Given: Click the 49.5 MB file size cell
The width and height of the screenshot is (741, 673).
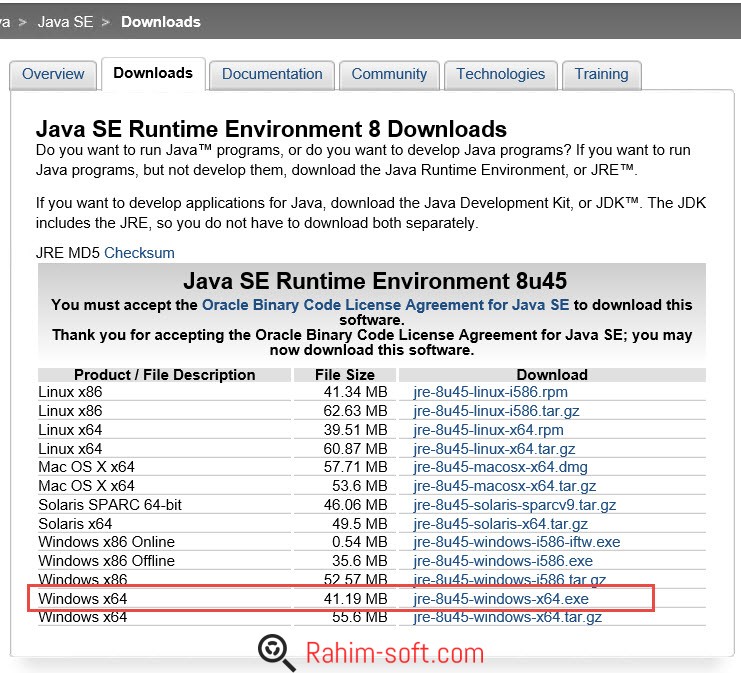Looking at the screenshot, I should (359, 524).
